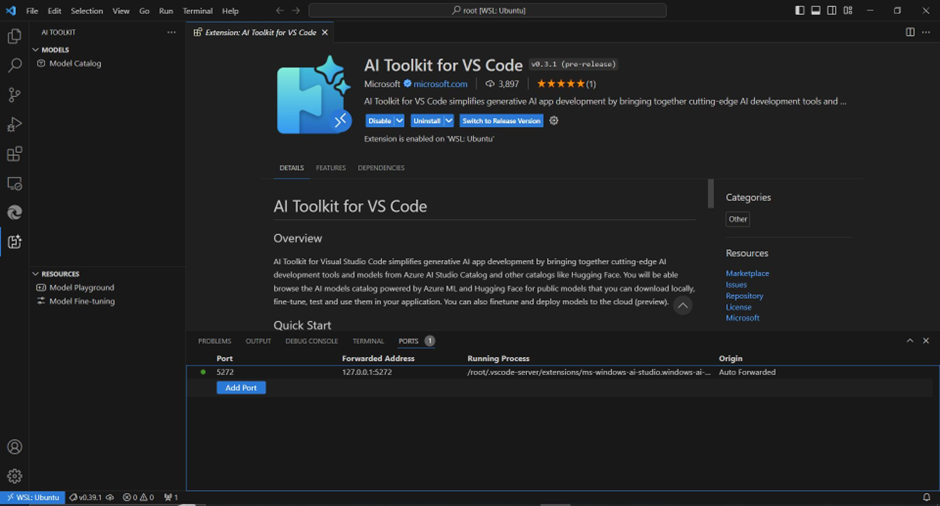Switch to the FEATURES tab
This screenshot has width=940, height=506.
(331, 168)
